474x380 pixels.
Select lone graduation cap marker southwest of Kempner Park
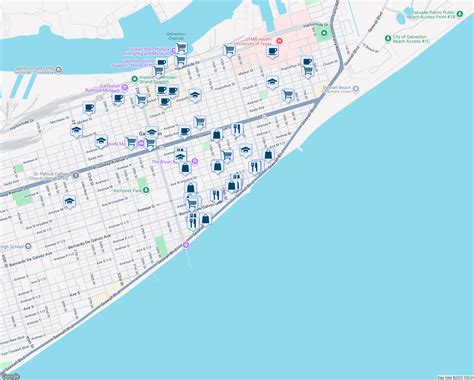70,202
